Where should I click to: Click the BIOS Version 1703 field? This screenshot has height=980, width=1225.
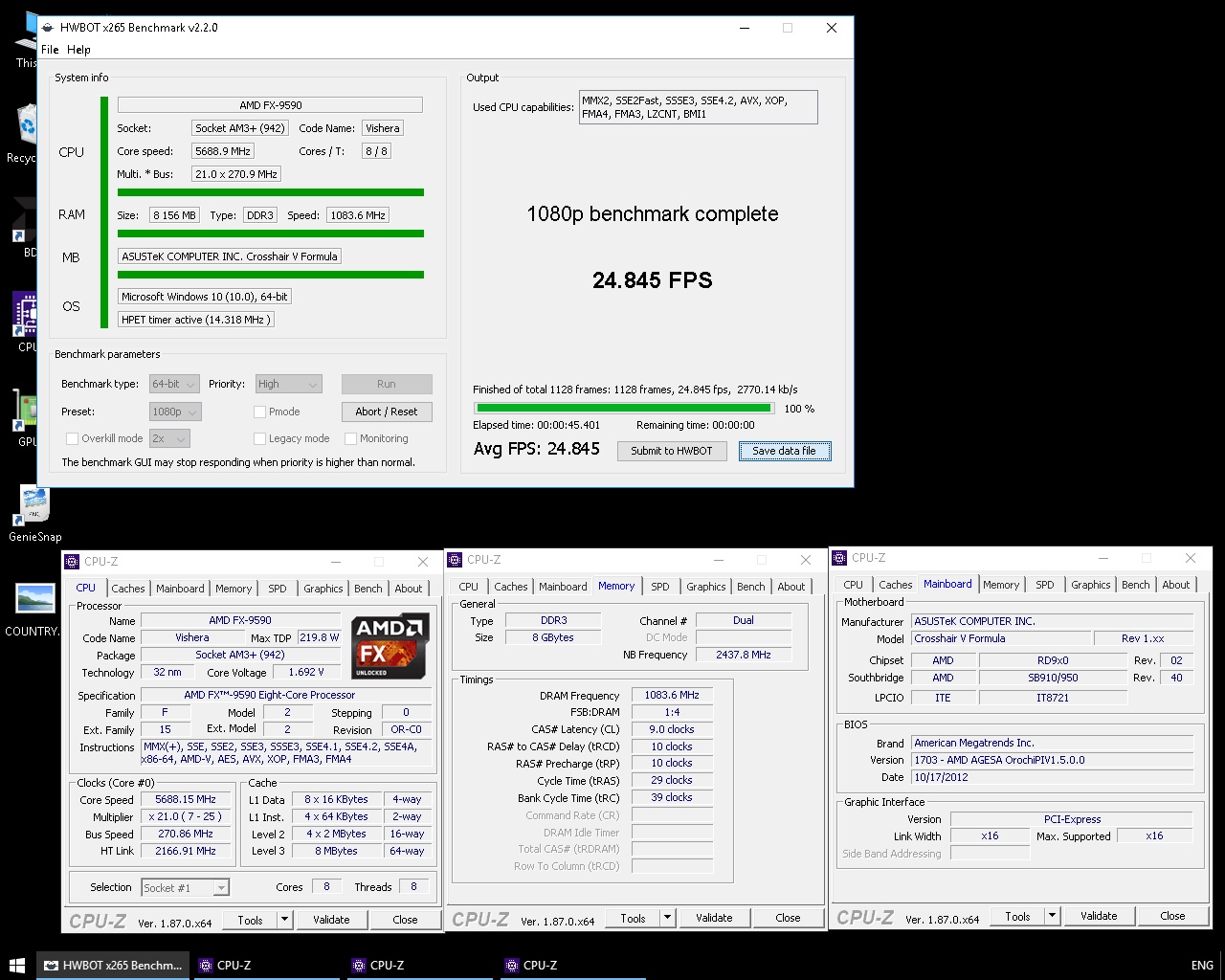pyautogui.click(x=1053, y=760)
